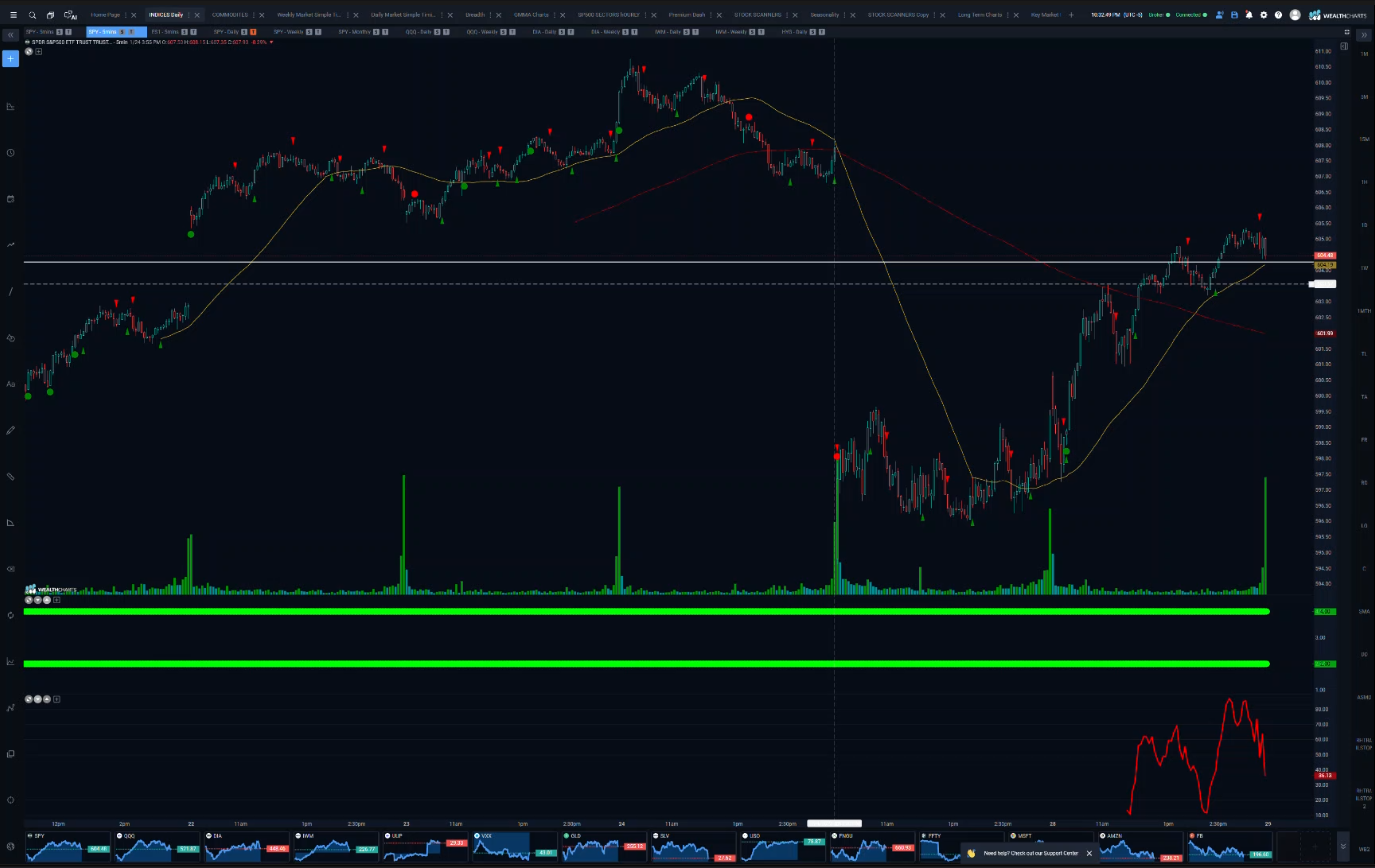This screenshot has height=868, width=1375.
Task: Select the trend line drawing tool
Action: 10,291
